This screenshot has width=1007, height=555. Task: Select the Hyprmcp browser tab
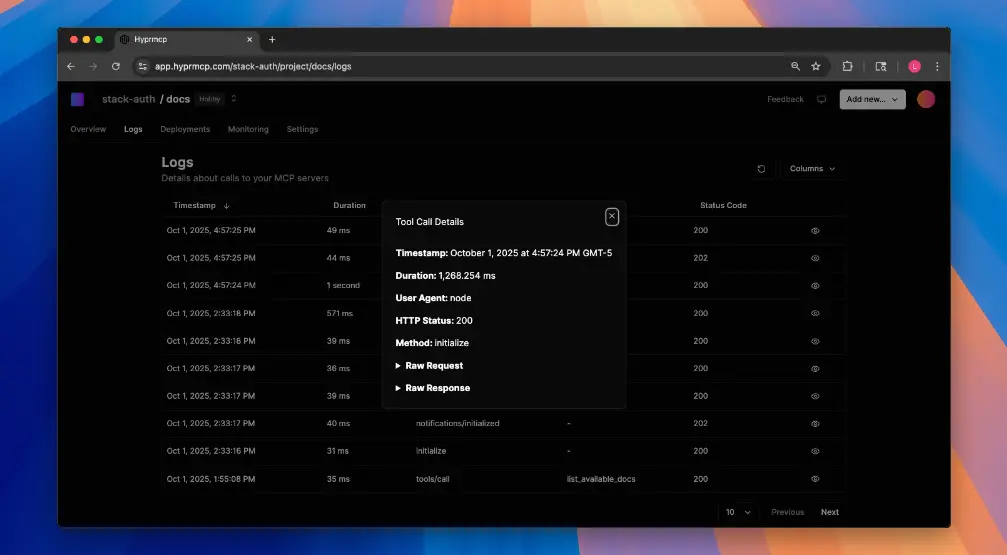click(186, 40)
